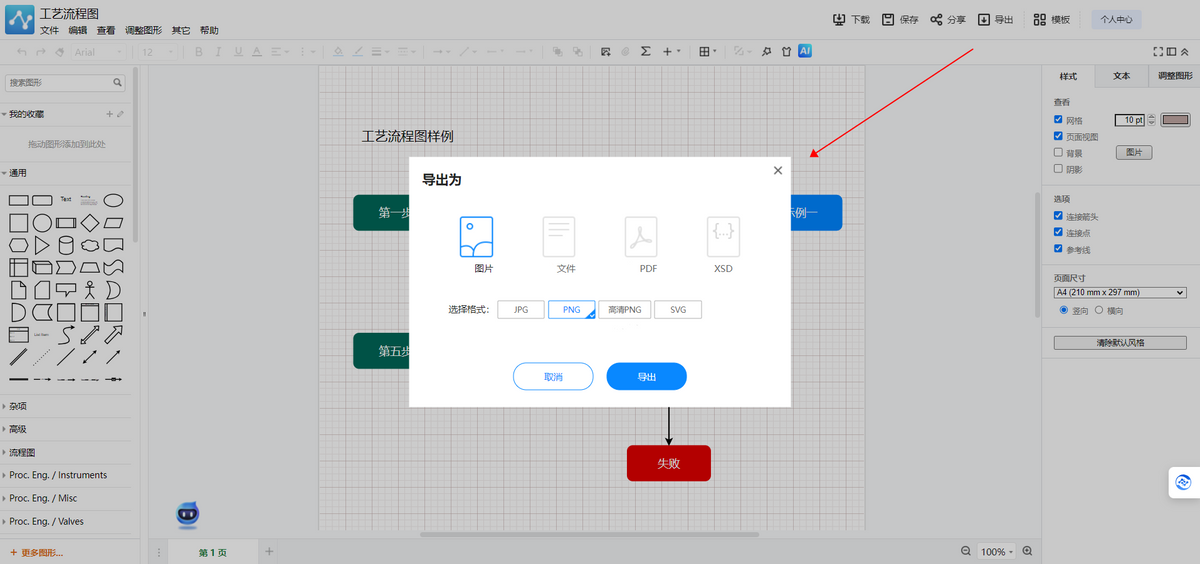Toggle bold formatting
The image size is (1200, 564).
[199, 51]
